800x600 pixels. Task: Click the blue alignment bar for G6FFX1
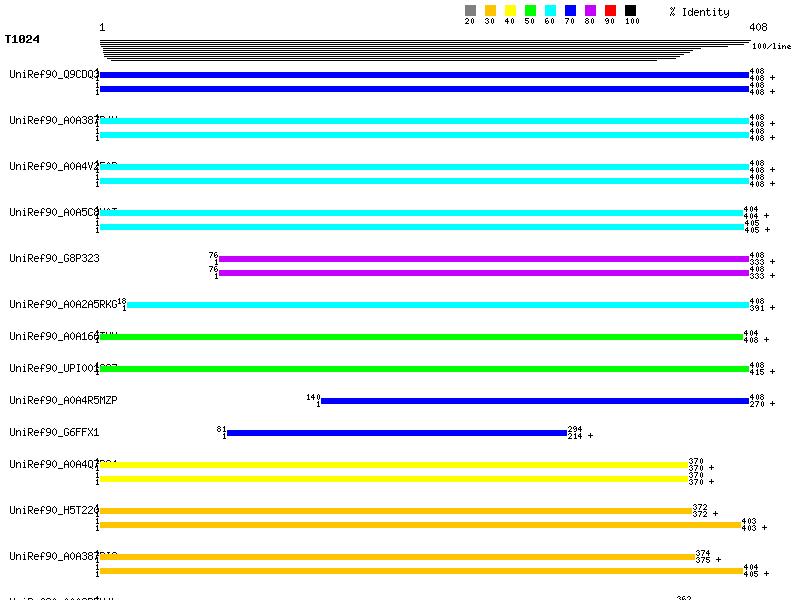pyautogui.click(x=397, y=433)
